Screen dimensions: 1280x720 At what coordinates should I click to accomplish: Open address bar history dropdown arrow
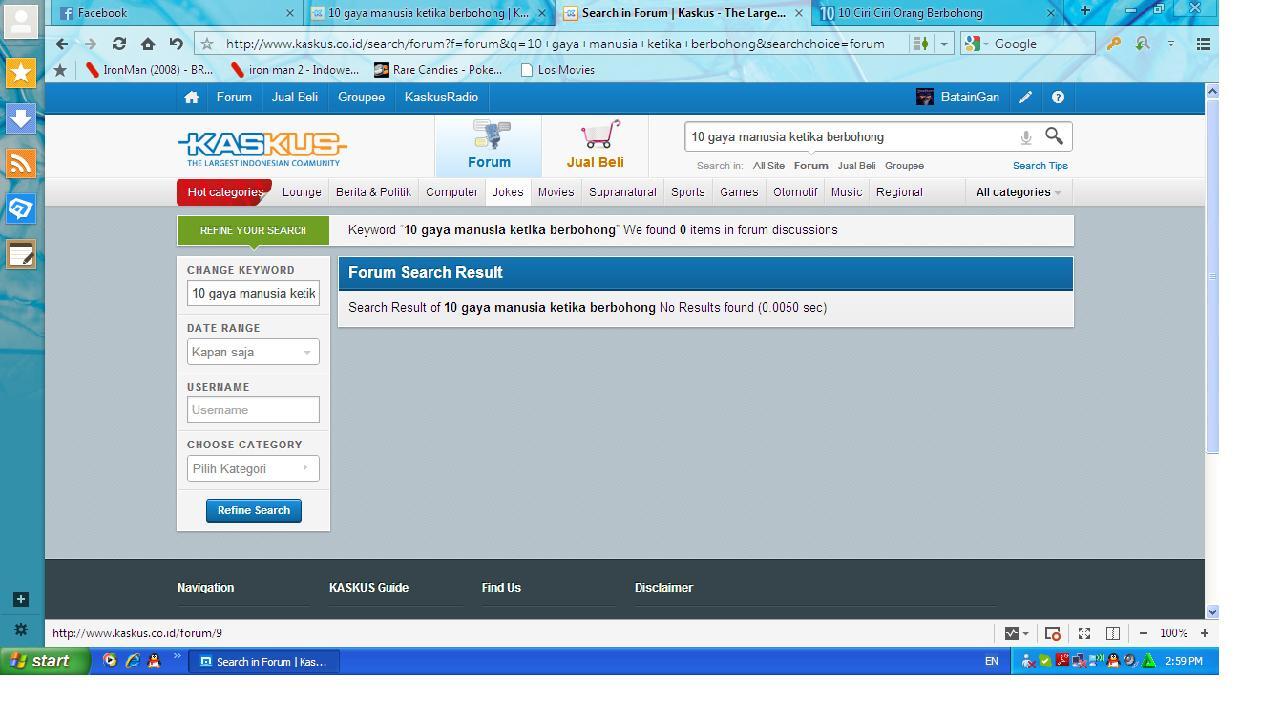(x=943, y=44)
